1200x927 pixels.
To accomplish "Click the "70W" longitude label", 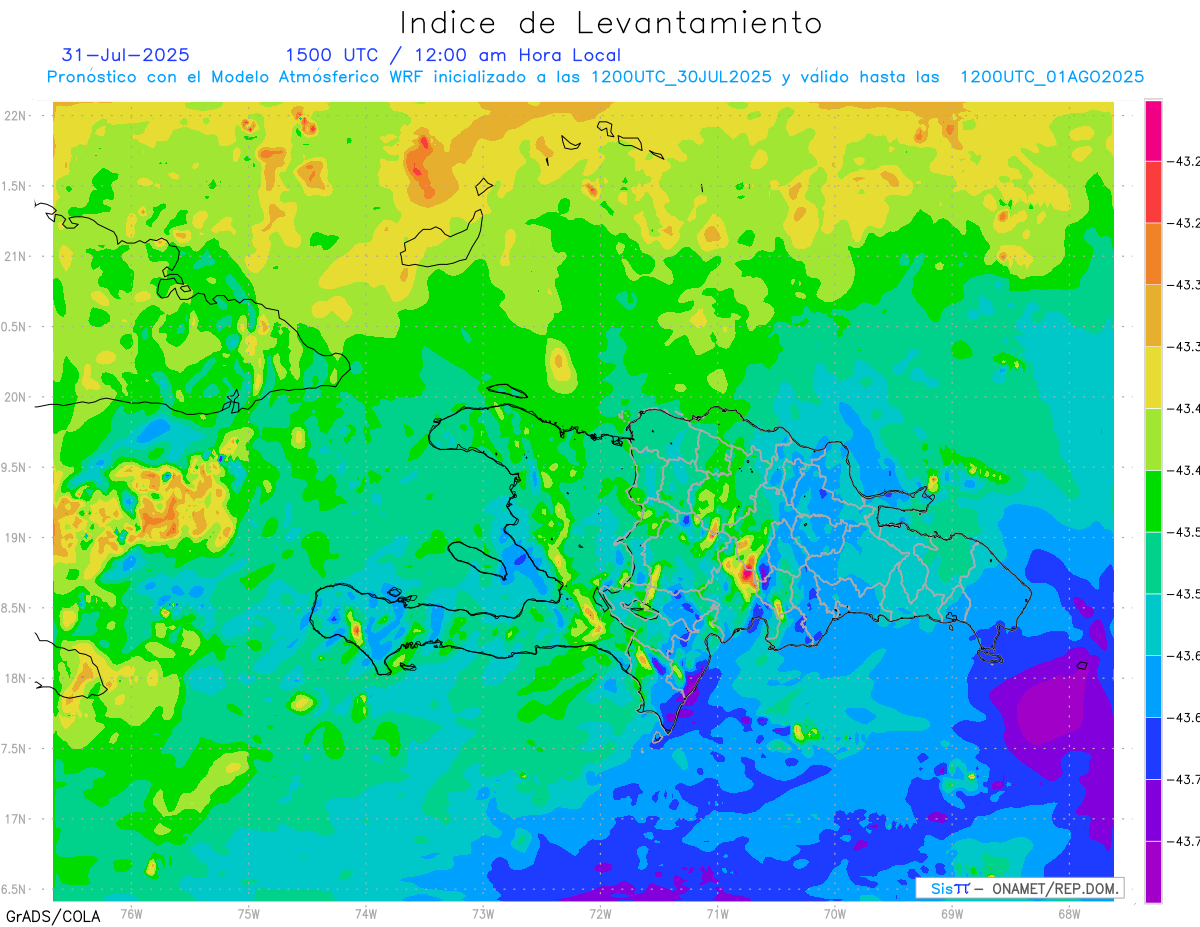I will (x=834, y=913).
